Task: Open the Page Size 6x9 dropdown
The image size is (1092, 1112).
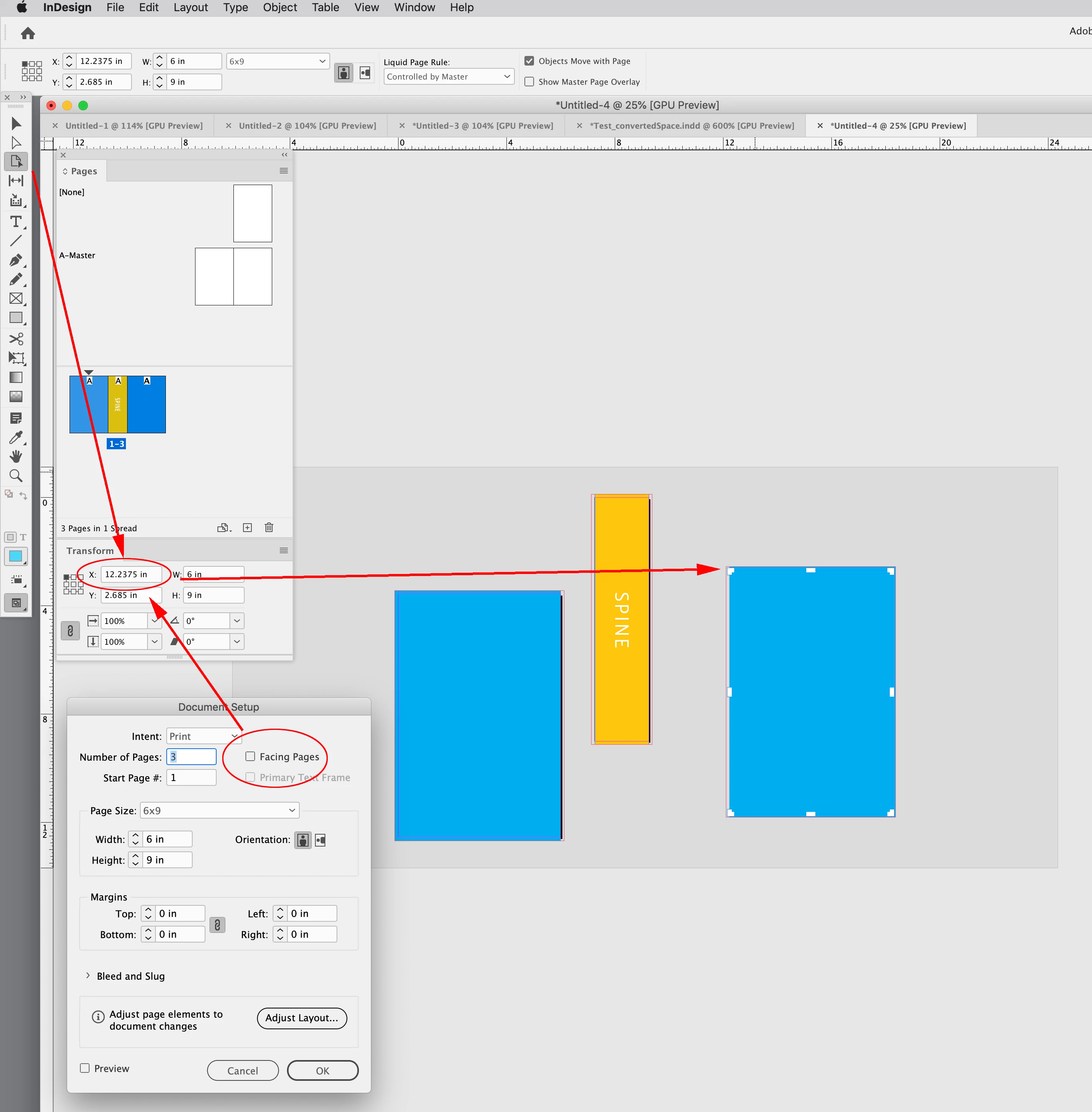Action: pyautogui.click(x=220, y=810)
